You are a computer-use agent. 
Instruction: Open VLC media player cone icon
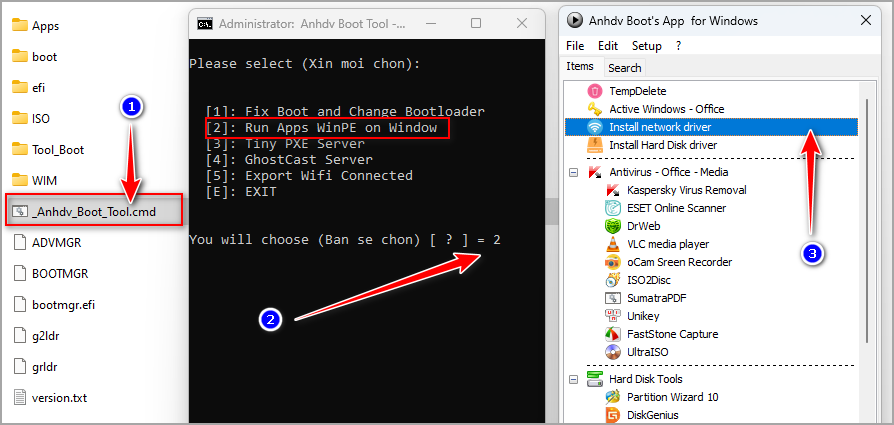click(613, 244)
